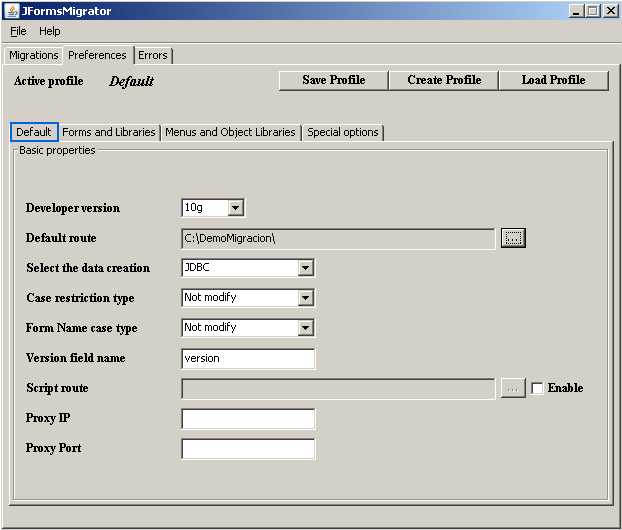Open the File menu

pos(18,31)
